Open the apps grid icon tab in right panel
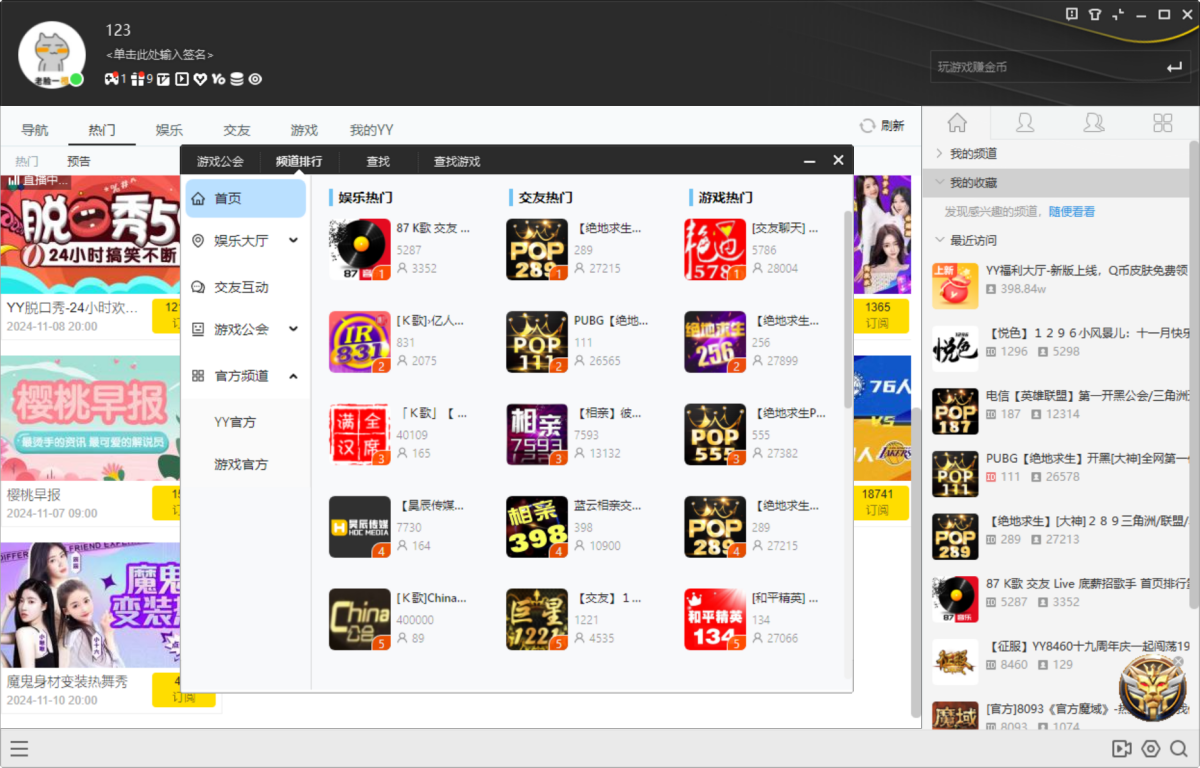The height and width of the screenshot is (768, 1200). pos(1162,122)
